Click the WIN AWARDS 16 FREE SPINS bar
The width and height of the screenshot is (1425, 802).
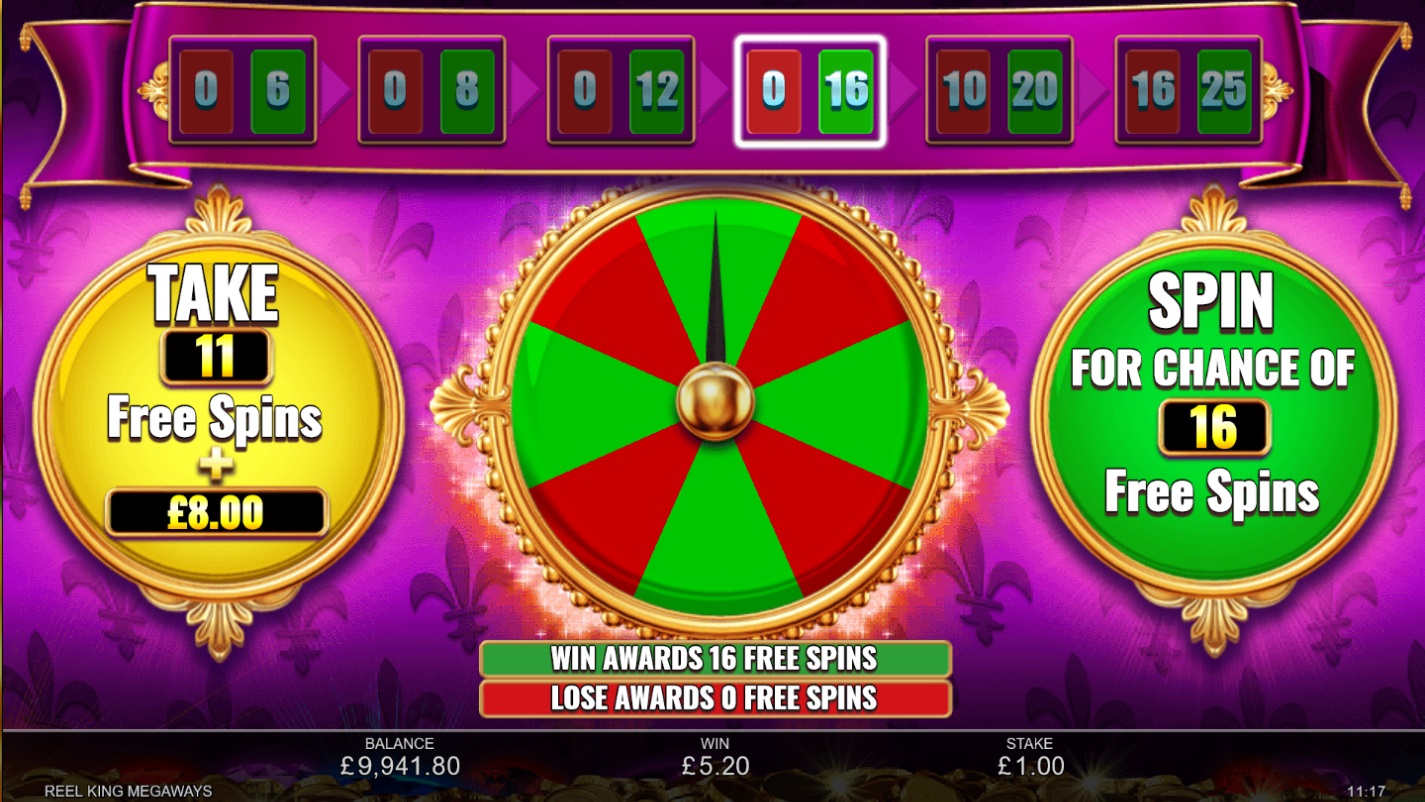[x=715, y=659]
